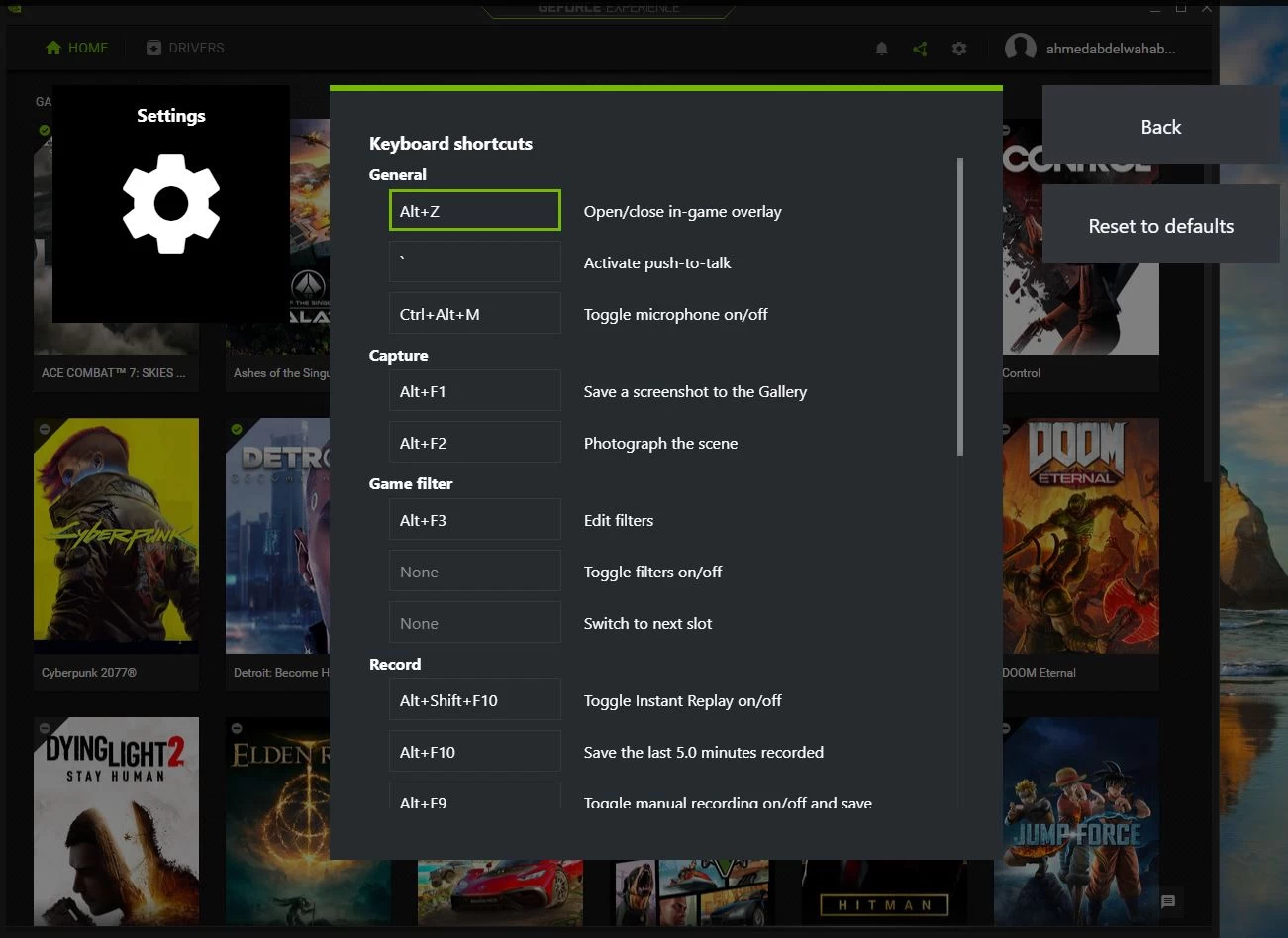Click the large Settings gear icon
Image resolution: width=1288 pixels, height=938 pixels.
[x=171, y=203]
